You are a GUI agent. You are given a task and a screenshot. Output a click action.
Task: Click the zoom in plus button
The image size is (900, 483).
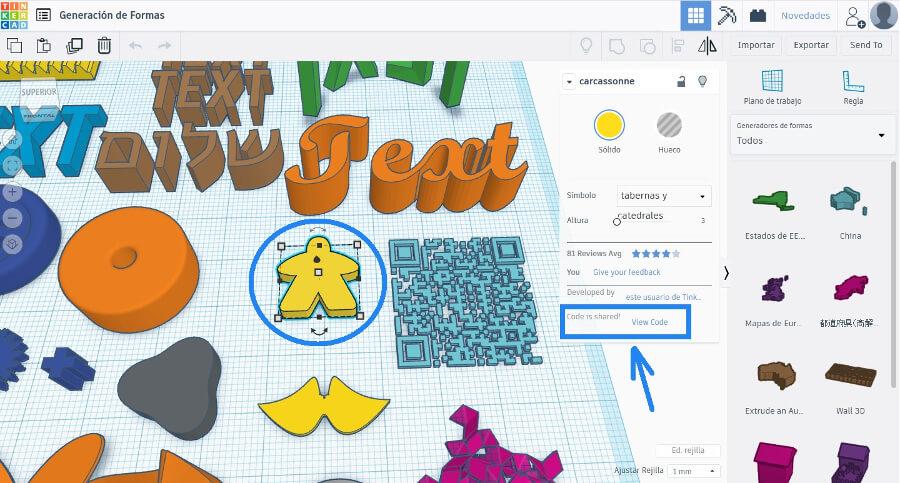pyautogui.click(x=12, y=192)
